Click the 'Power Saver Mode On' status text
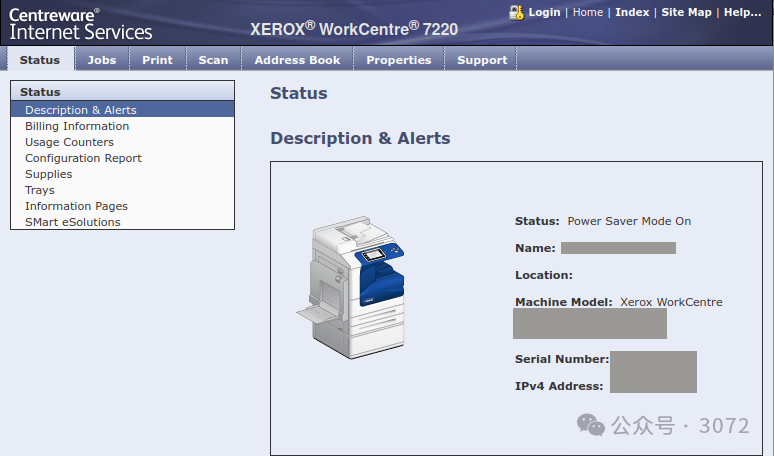 629,221
